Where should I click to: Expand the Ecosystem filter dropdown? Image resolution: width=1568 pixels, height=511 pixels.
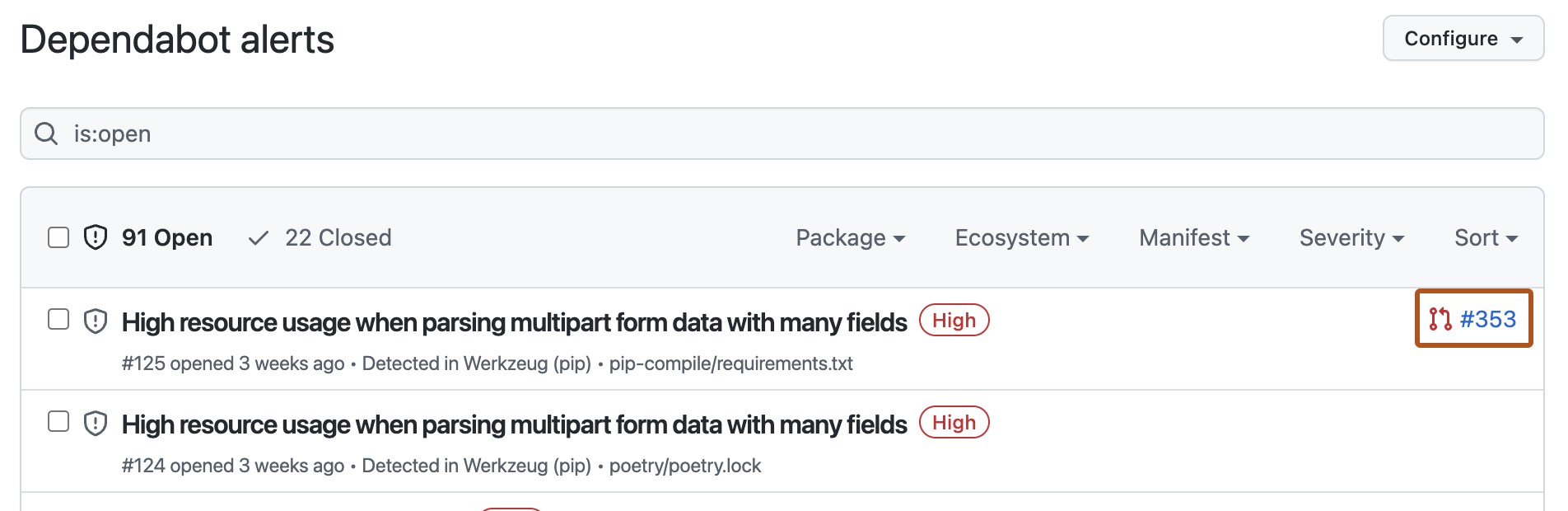tap(1021, 238)
